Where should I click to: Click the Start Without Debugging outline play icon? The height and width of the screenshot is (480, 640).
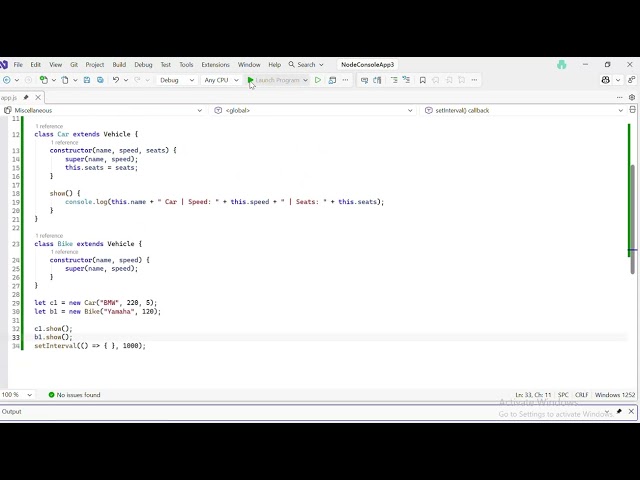click(318, 80)
